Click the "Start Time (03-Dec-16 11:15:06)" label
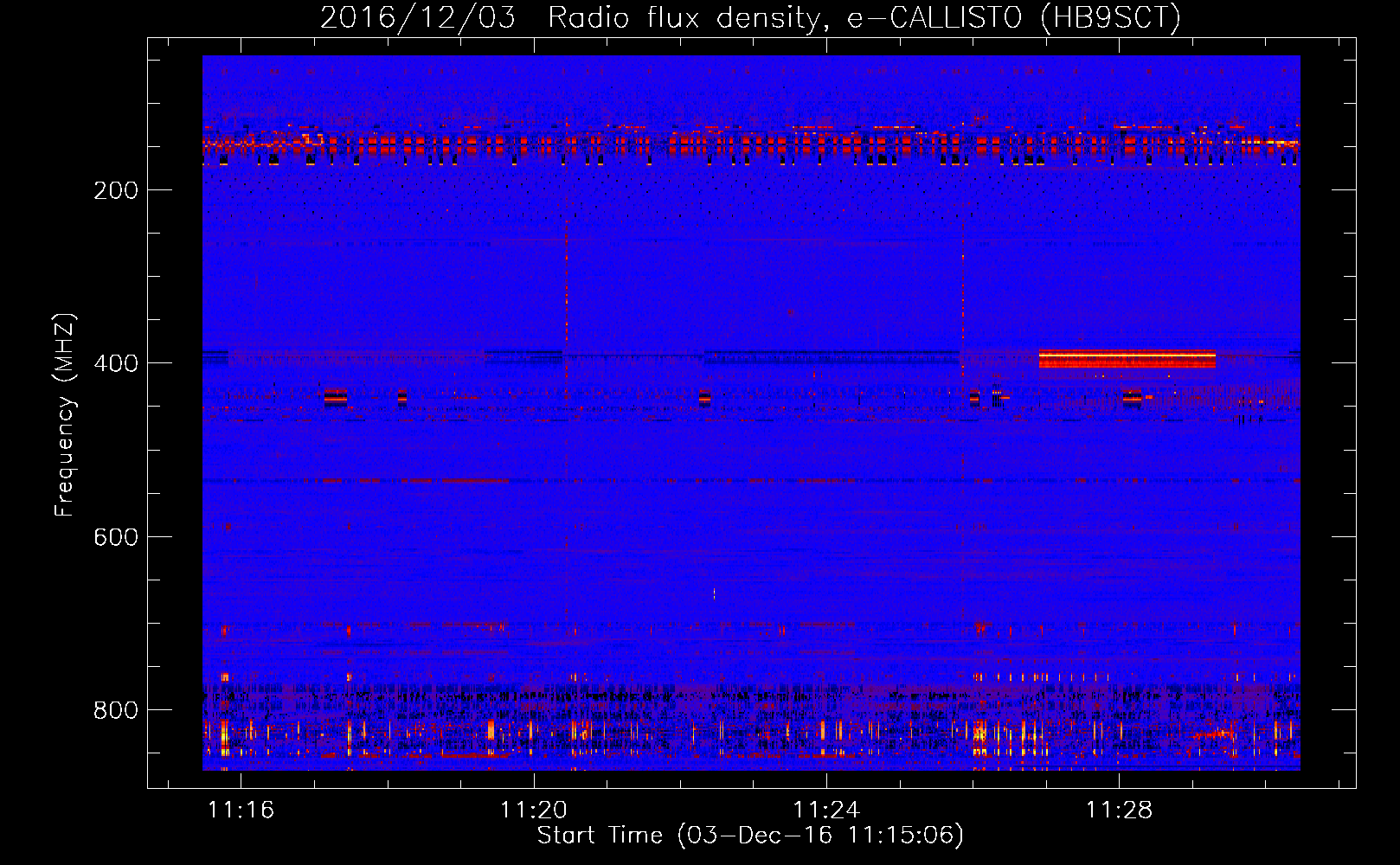 pyautogui.click(x=750, y=836)
